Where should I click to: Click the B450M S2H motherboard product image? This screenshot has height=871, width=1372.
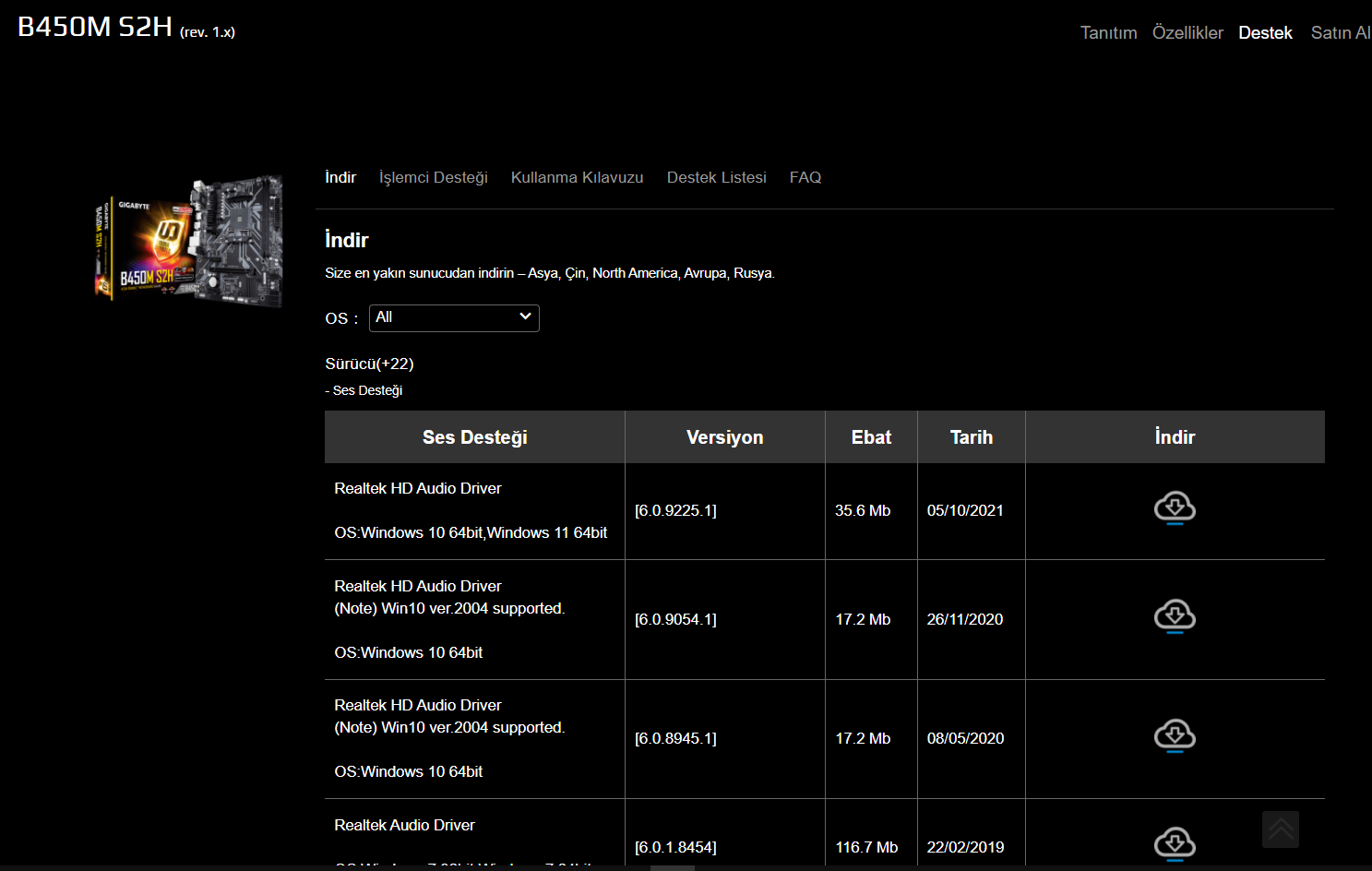click(x=188, y=240)
